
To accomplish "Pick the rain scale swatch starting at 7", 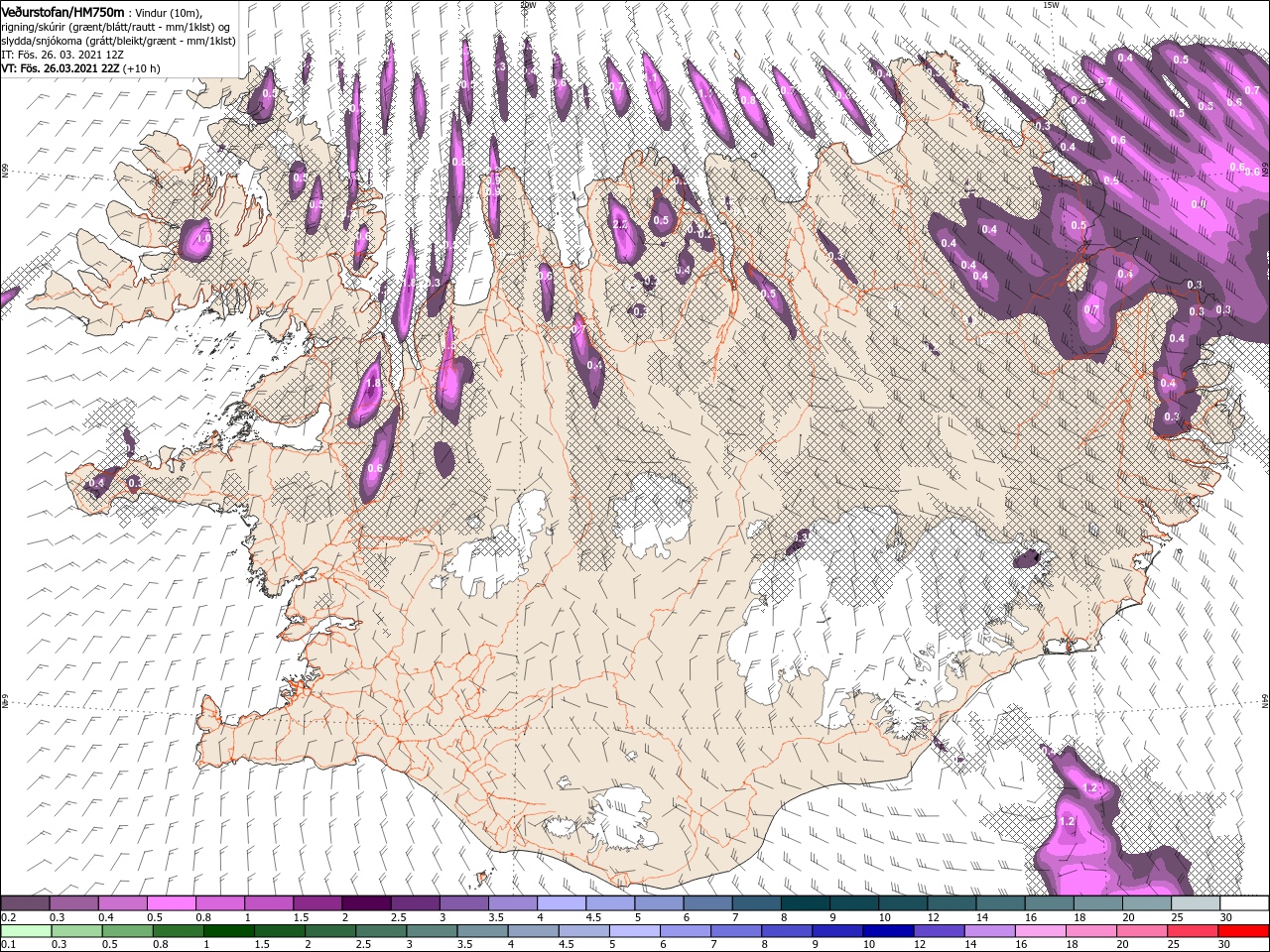I will click(736, 931).
